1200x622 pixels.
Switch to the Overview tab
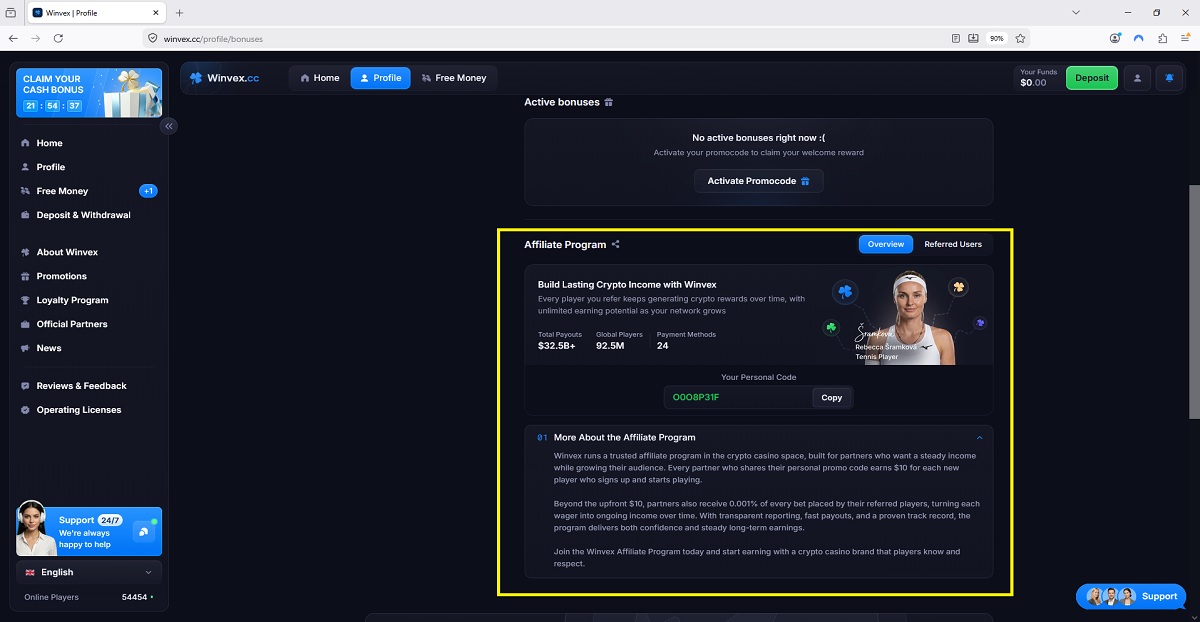[886, 244]
